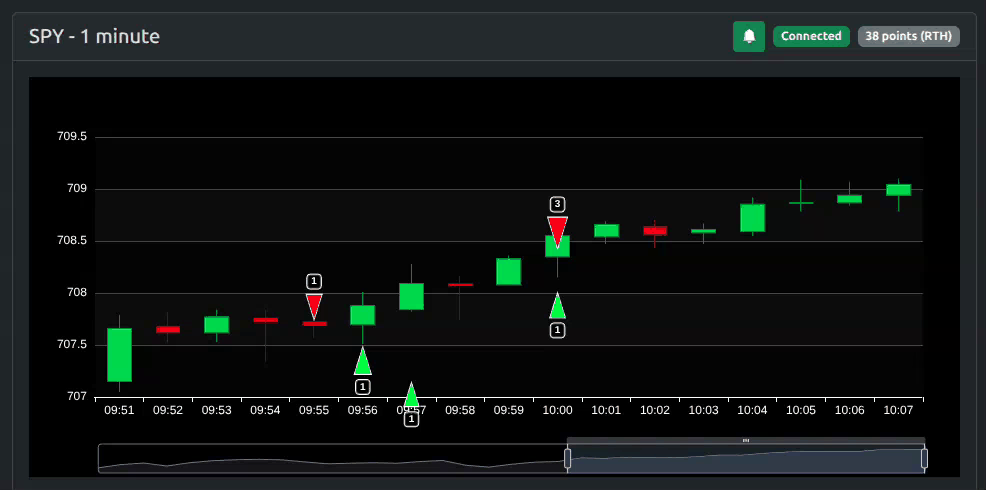
Task: Click the 38 points (RTH) badge
Action: coord(909,36)
